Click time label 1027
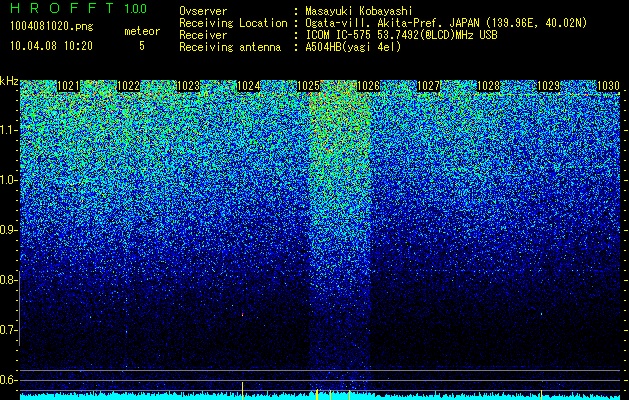The image size is (629, 400). coord(428,86)
